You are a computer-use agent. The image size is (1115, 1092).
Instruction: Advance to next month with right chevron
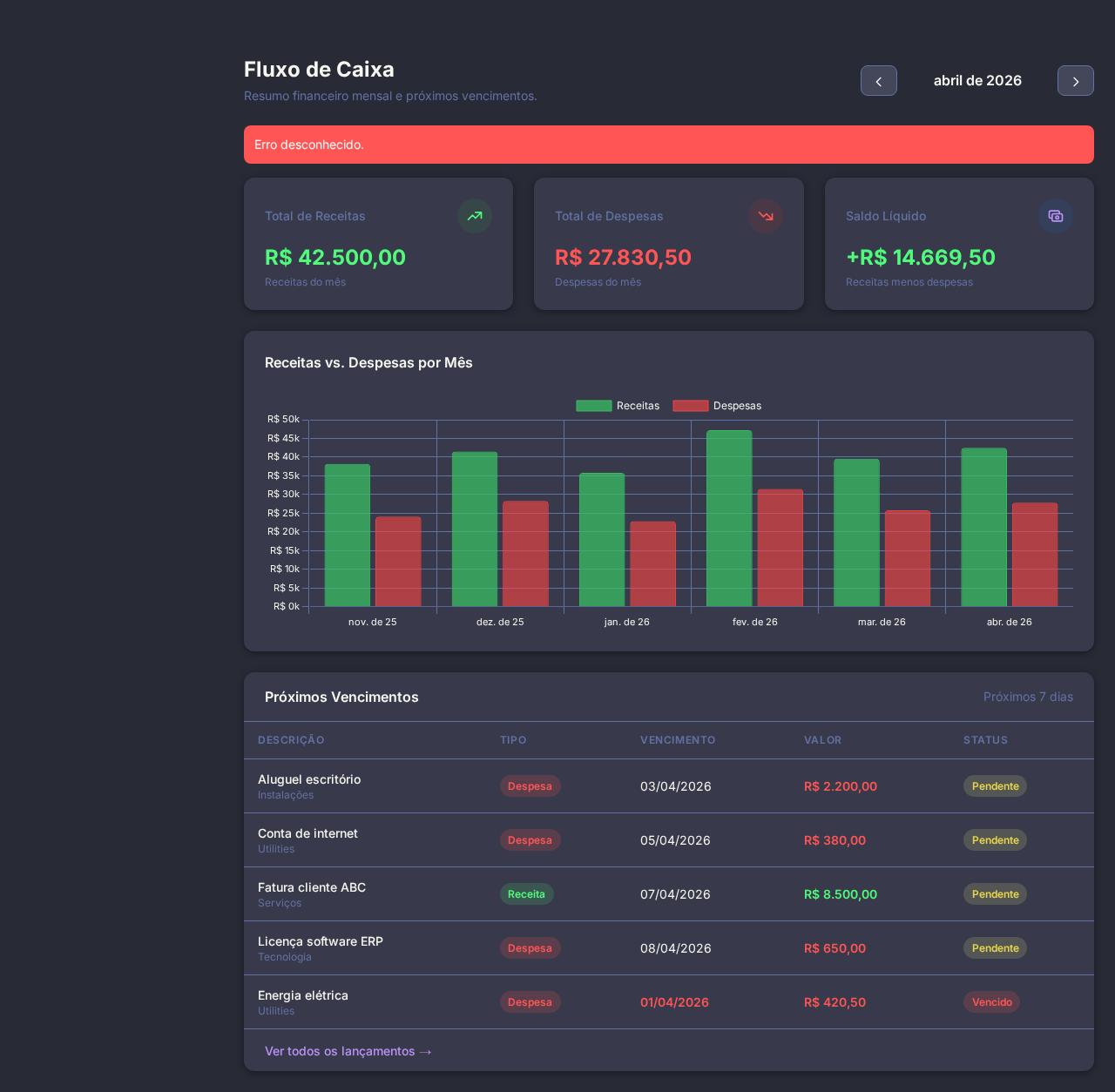1075,81
